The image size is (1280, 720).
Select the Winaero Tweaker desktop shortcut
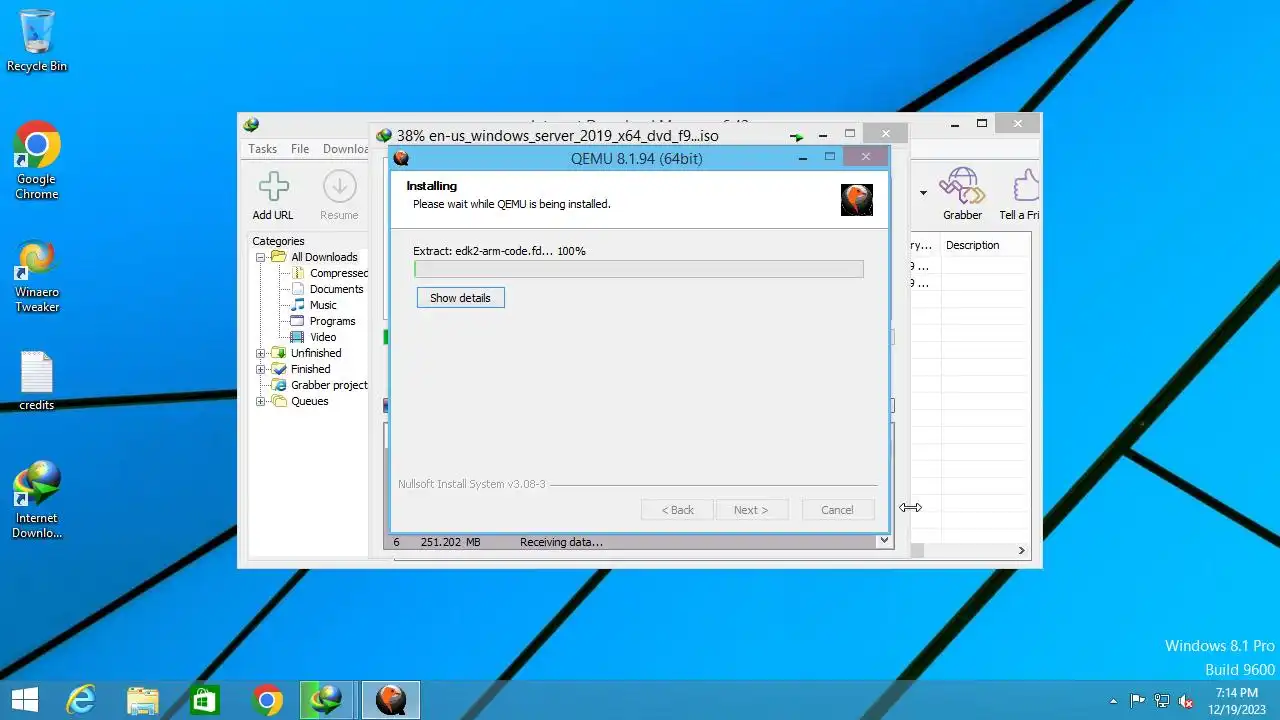coord(37,260)
